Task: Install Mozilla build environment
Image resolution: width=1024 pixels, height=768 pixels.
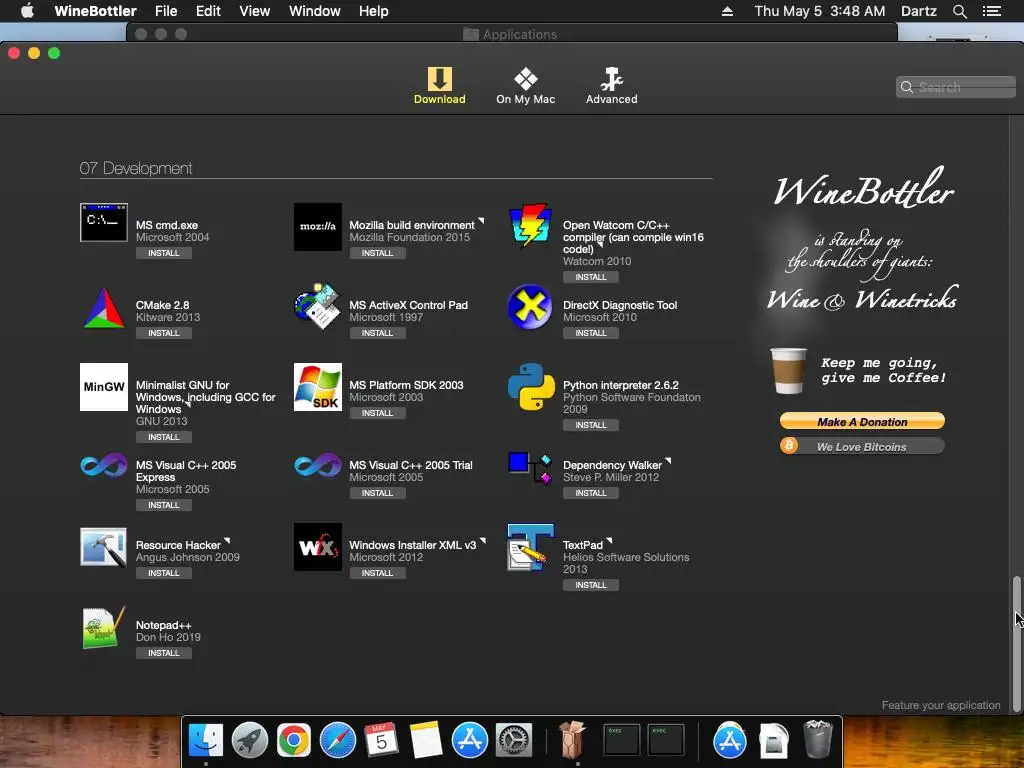Action: coord(377,253)
